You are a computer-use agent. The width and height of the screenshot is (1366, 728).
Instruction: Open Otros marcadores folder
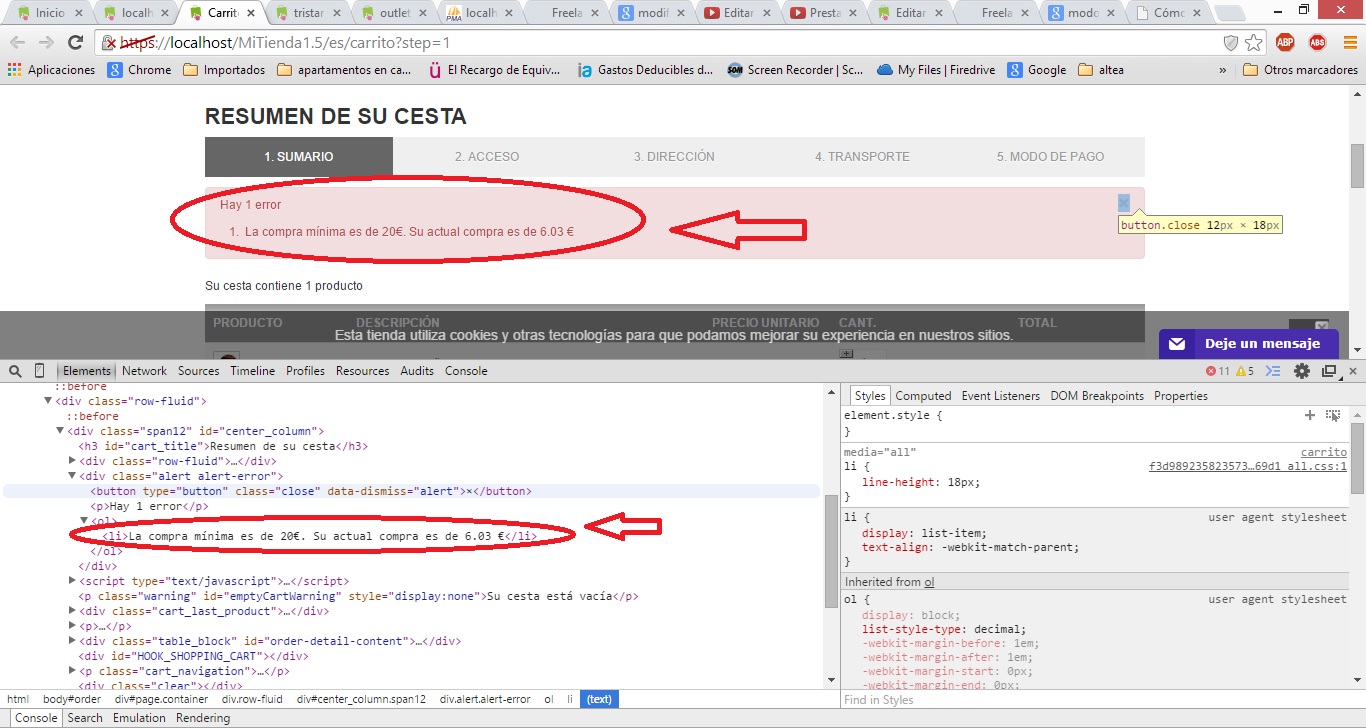1300,70
